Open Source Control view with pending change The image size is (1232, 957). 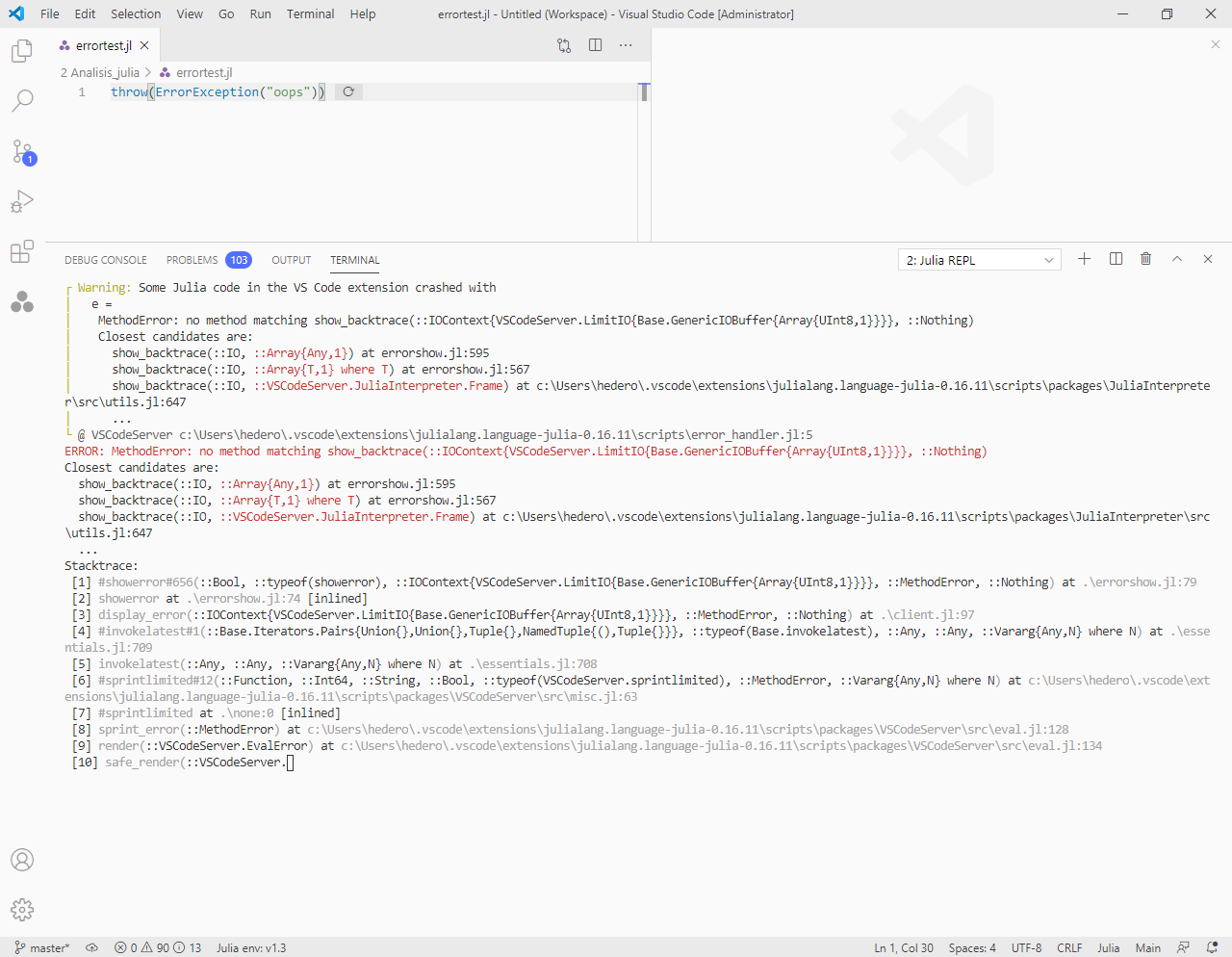22,151
